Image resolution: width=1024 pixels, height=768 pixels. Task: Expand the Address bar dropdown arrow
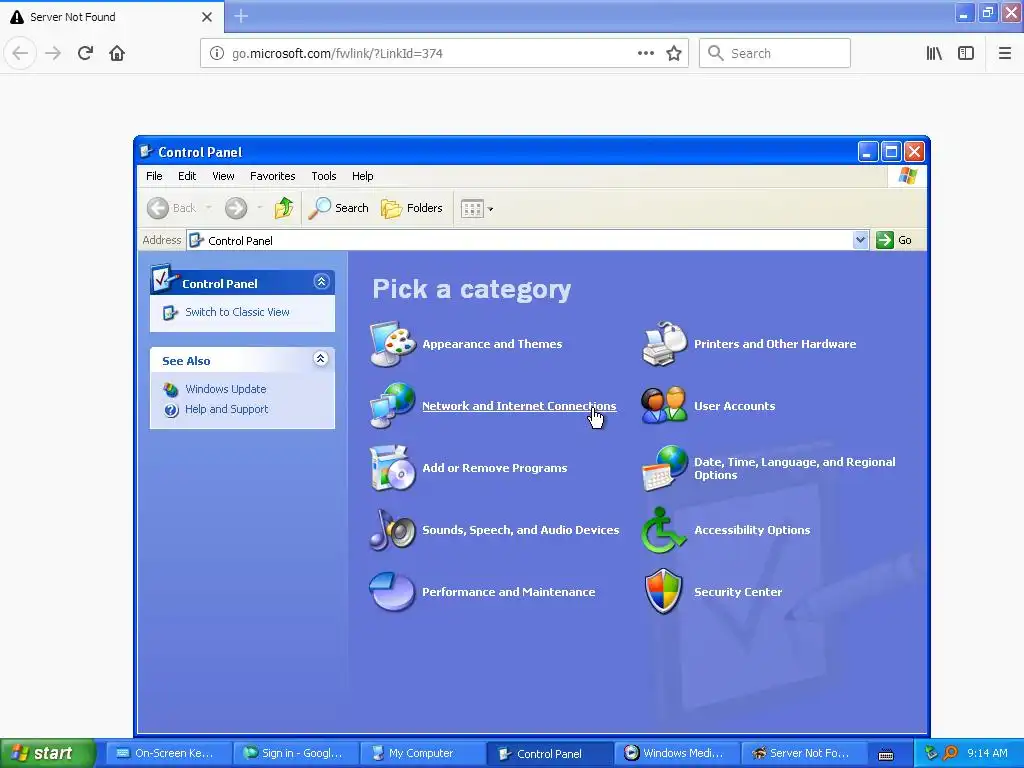point(860,240)
